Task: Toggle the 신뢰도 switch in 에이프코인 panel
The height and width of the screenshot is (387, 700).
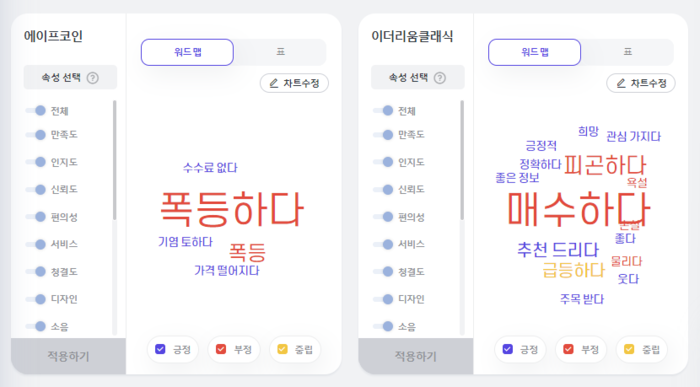Action: click(x=36, y=190)
